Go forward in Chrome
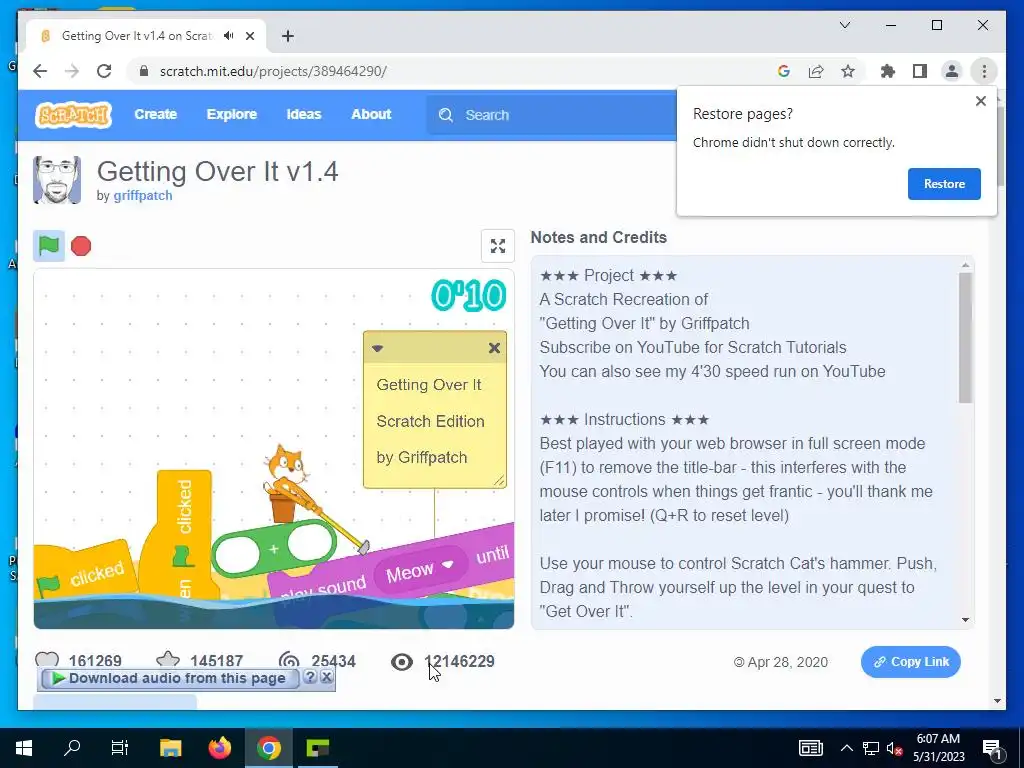The width and height of the screenshot is (1024, 768). tap(72, 71)
